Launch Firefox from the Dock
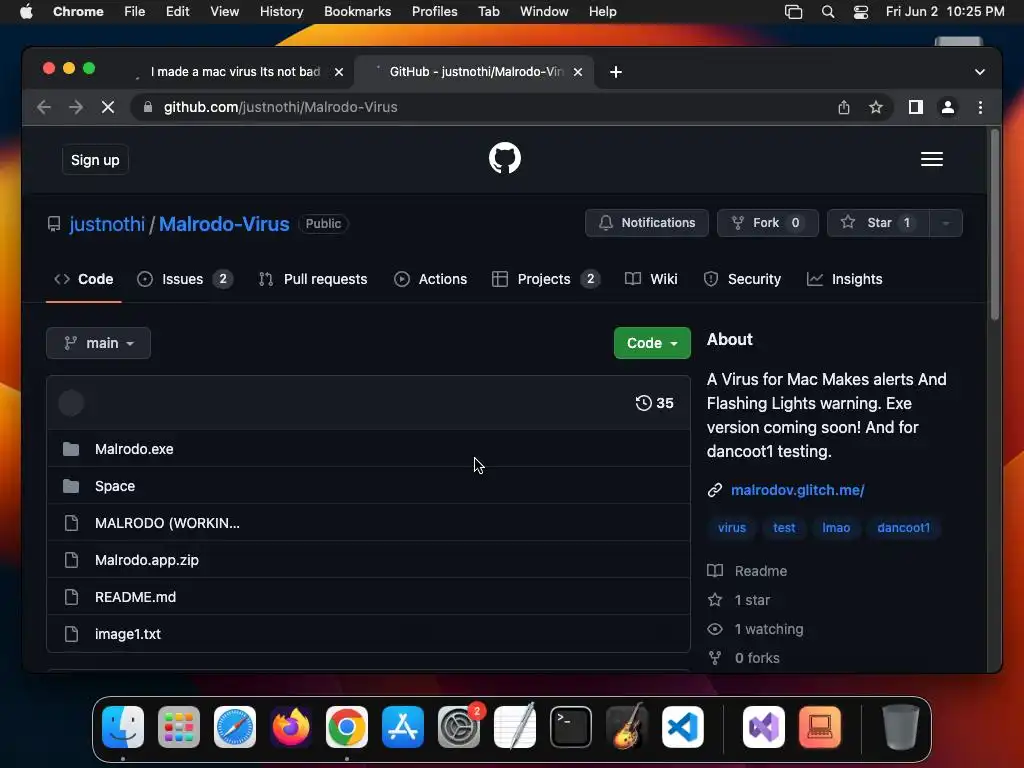 coord(291,727)
